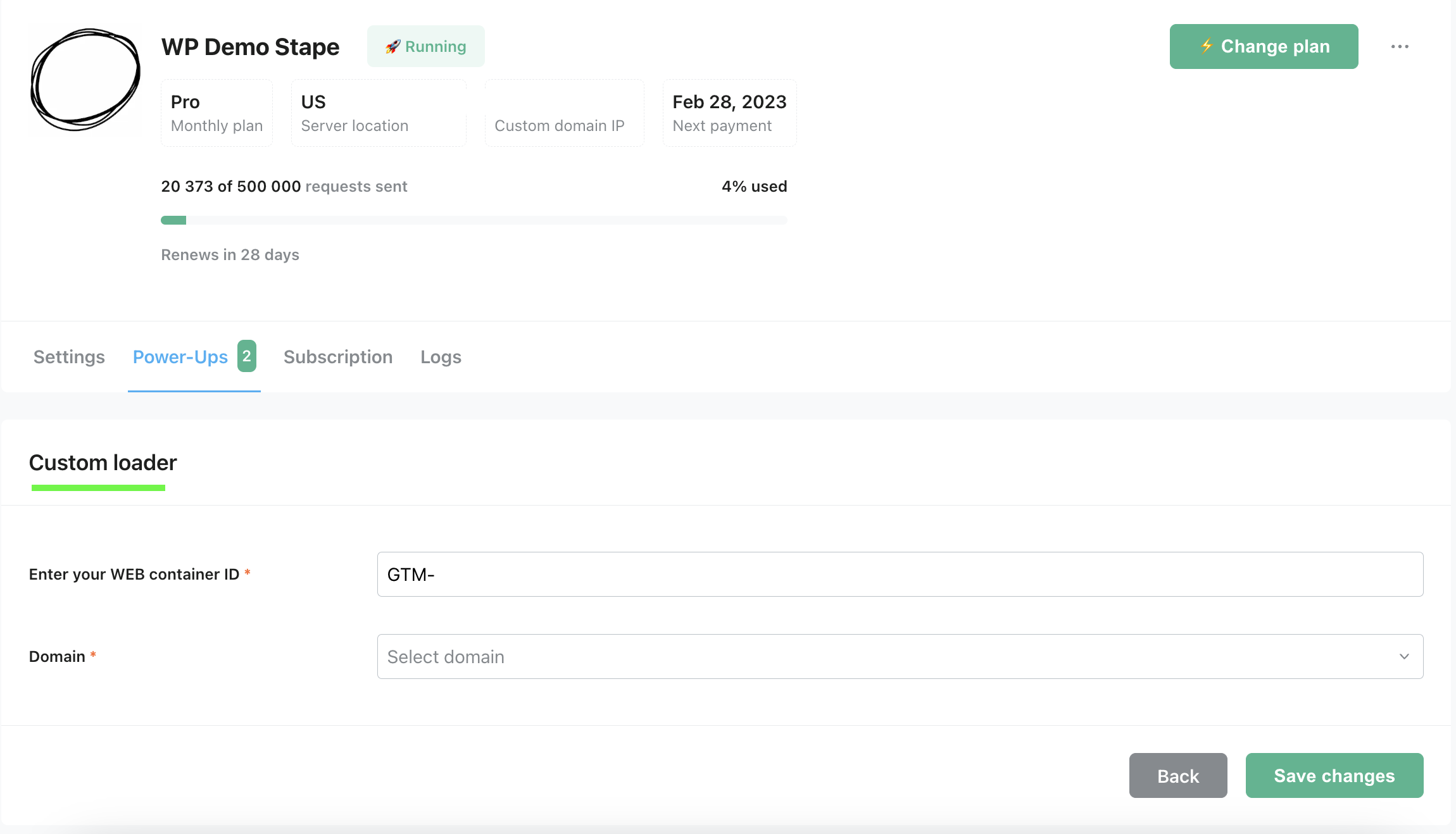Image resolution: width=1456 pixels, height=834 pixels.
Task: Click the three-dot more options icon
Action: (x=1400, y=46)
